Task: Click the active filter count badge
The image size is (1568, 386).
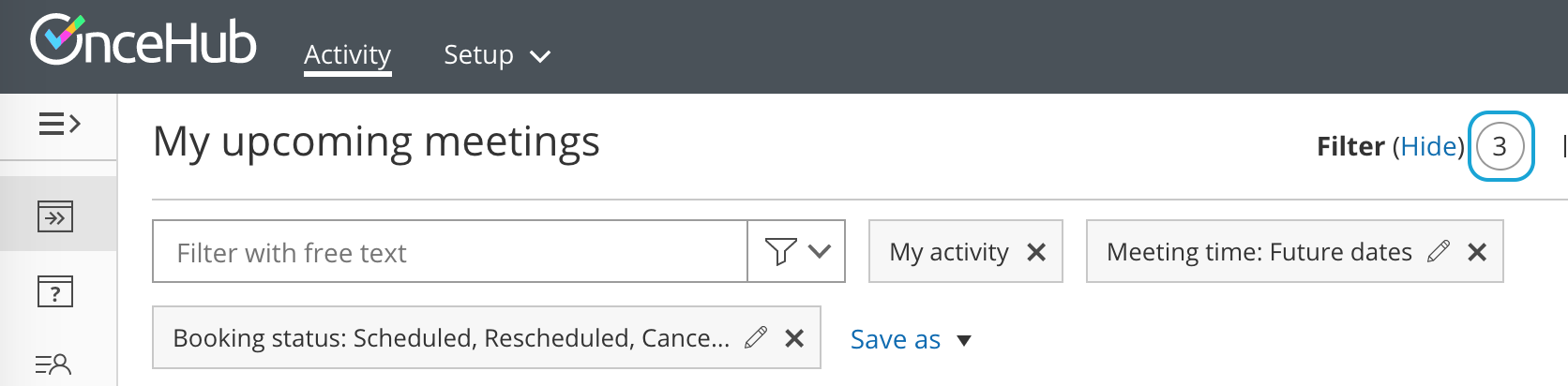Action: tap(1500, 146)
